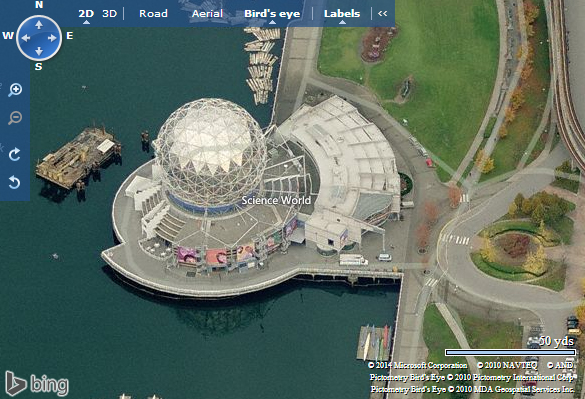Click the Microsoft Corporation copyright notice
Viewport: 585px width, 399px height.
(x=417, y=365)
